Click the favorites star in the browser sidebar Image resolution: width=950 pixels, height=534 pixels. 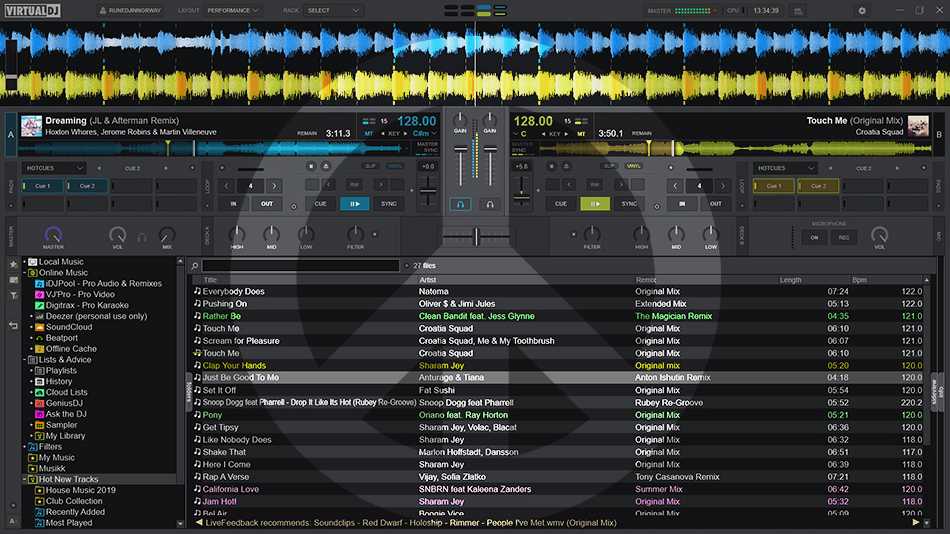click(x=13, y=264)
